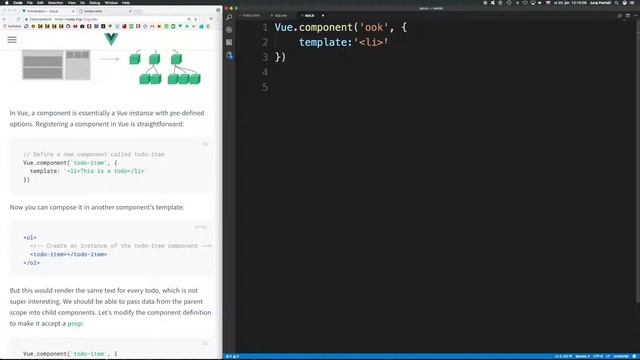
Task: Click the unsaved dot on the active editor tab
Action: click(323, 16)
